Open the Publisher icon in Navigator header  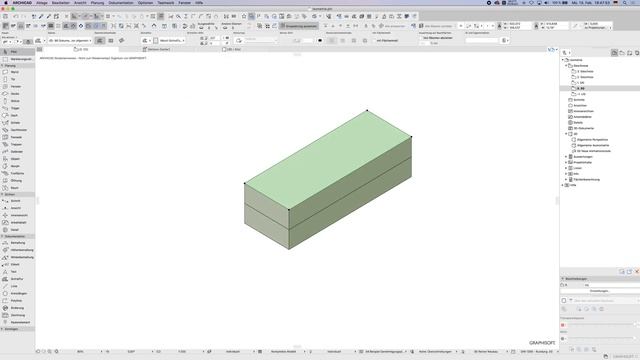(x=637, y=53)
